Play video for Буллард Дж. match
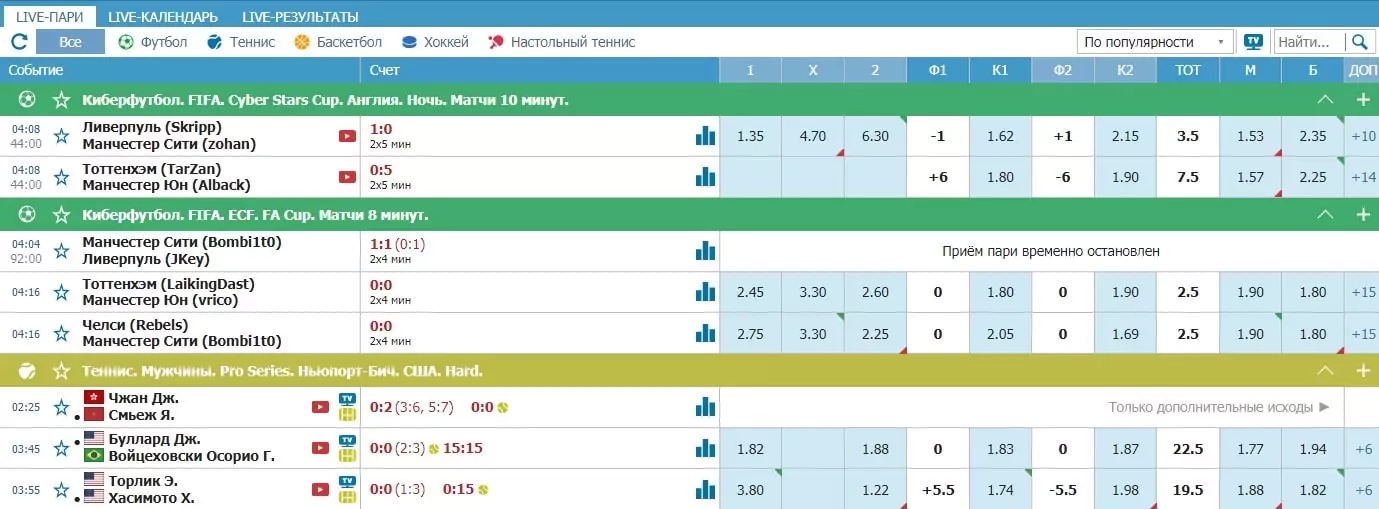This screenshot has width=1379, height=509. [x=321, y=448]
